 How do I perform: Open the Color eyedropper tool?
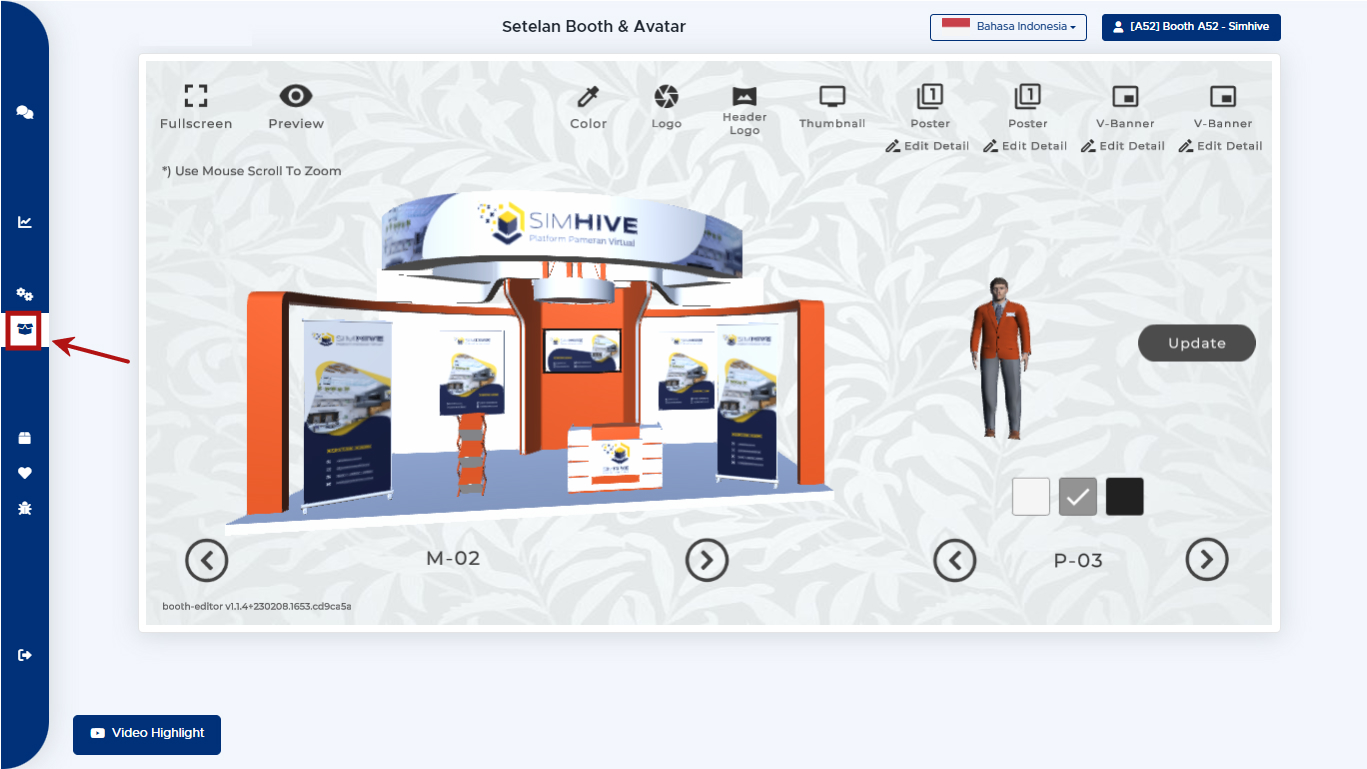[x=588, y=107]
